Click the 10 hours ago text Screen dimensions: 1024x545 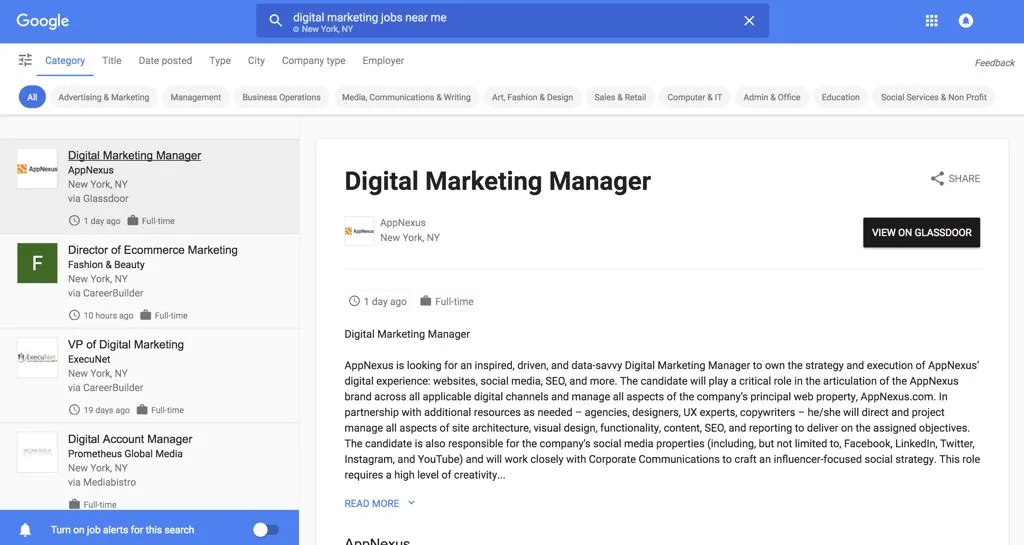tap(108, 315)
